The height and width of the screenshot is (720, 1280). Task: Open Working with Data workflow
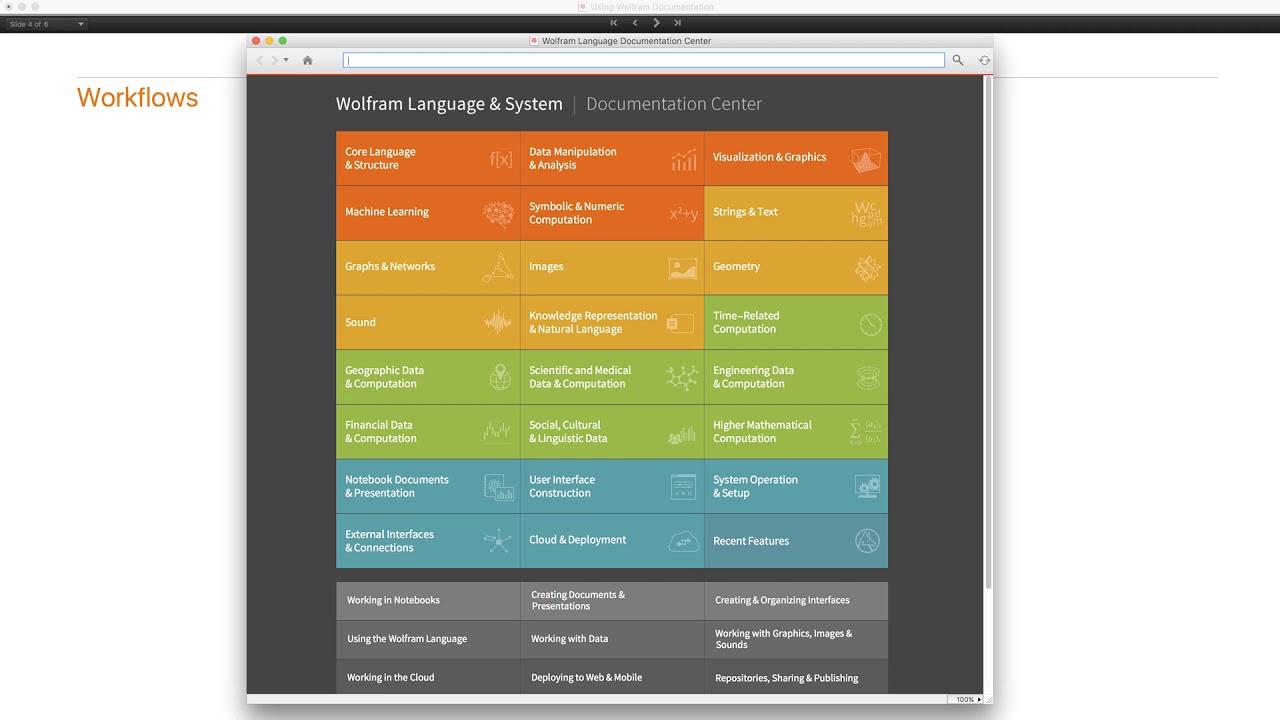pyautogui.click(x=612, y=639)
